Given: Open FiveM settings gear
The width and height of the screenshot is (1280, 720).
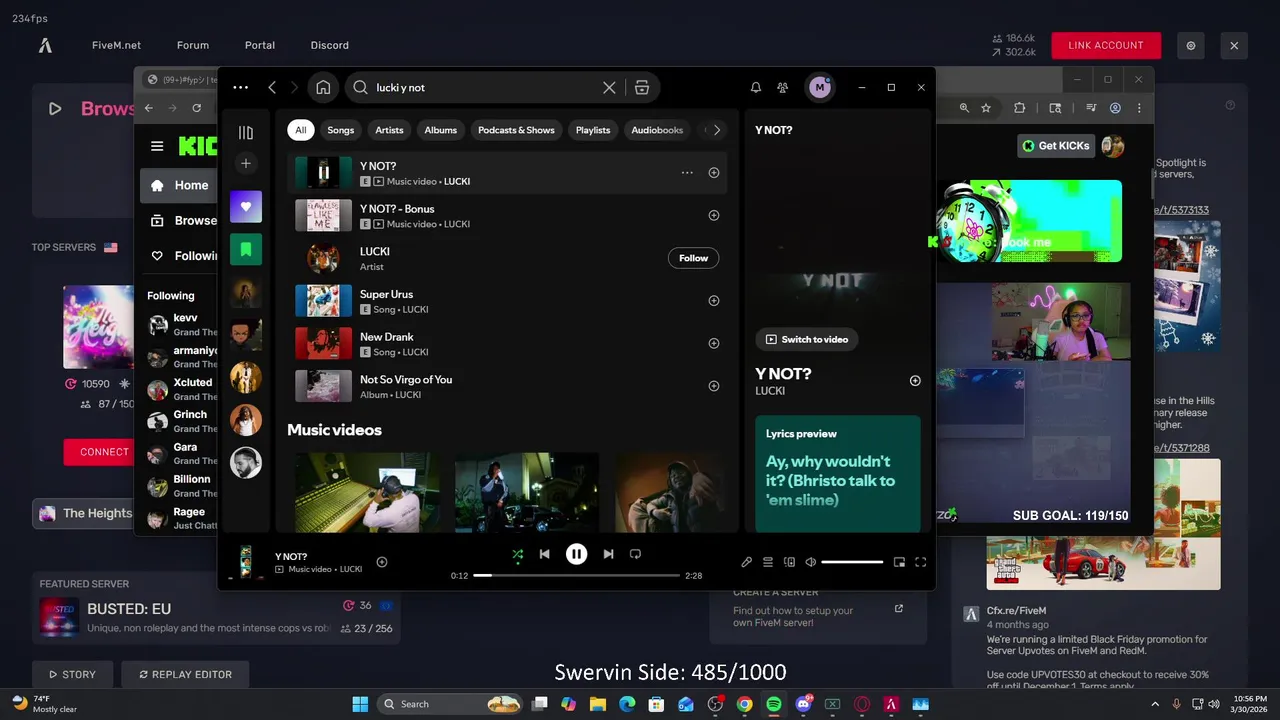Looking at the screenshot, I should pyautogui.click(x=1190, y=45).
